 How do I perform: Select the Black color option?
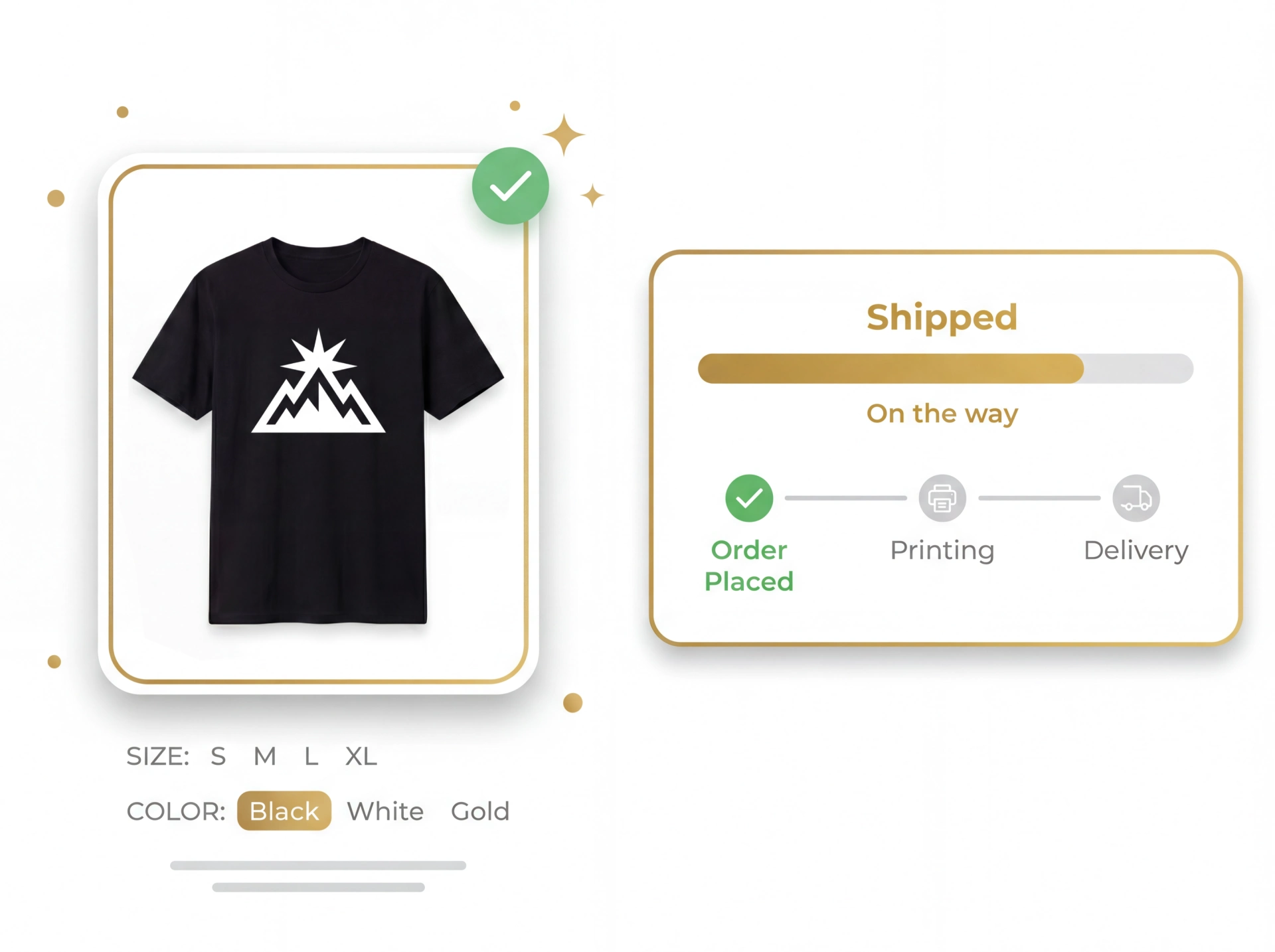click(x=284, y=811)
